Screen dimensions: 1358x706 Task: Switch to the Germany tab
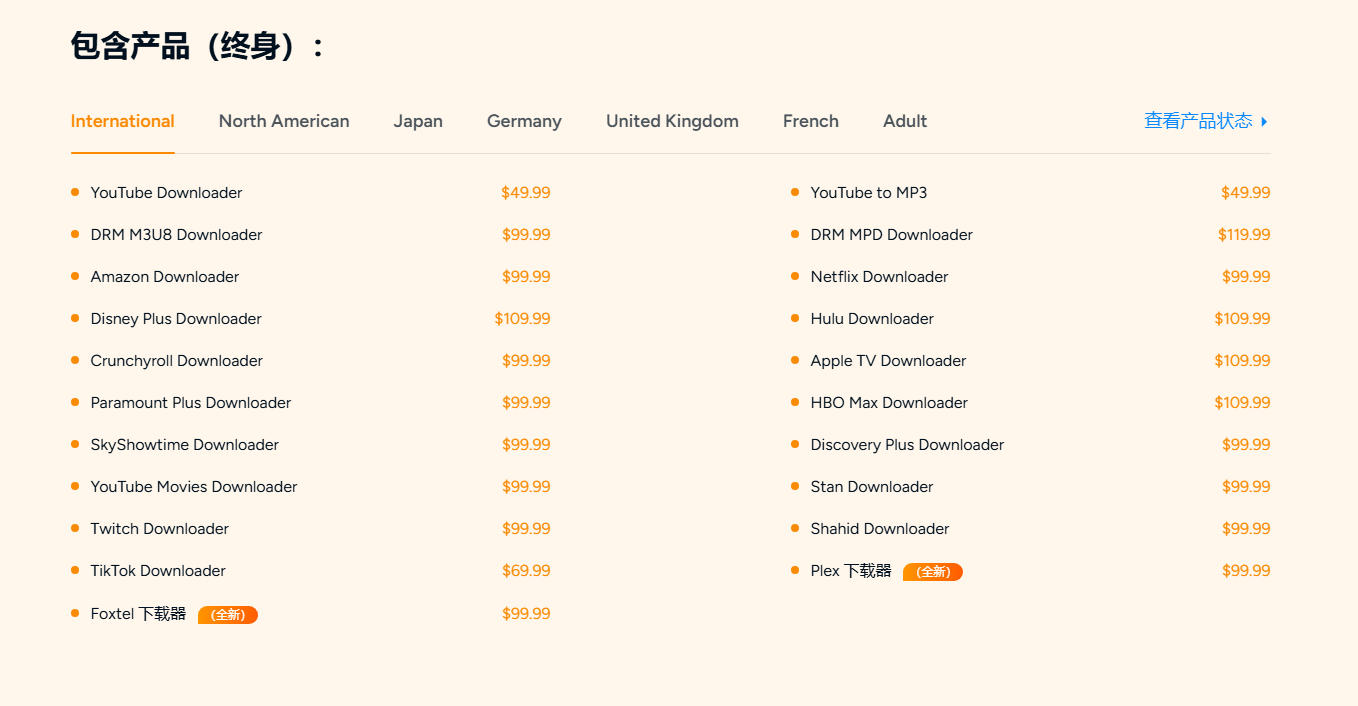(524, 121)
